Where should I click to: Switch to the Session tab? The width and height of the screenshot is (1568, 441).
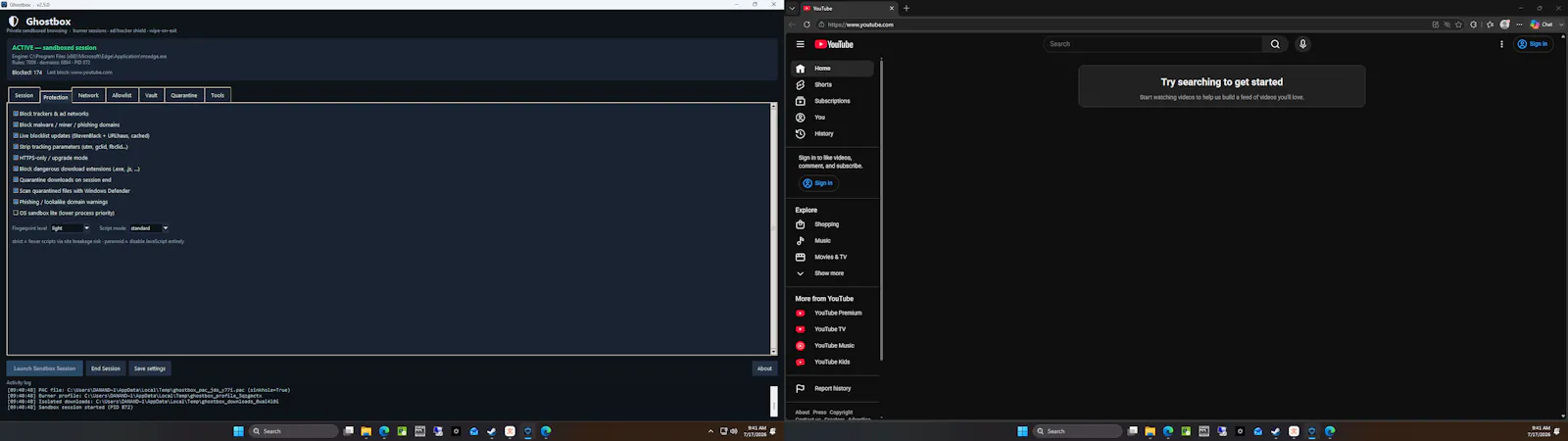click(x=24, y=95)
